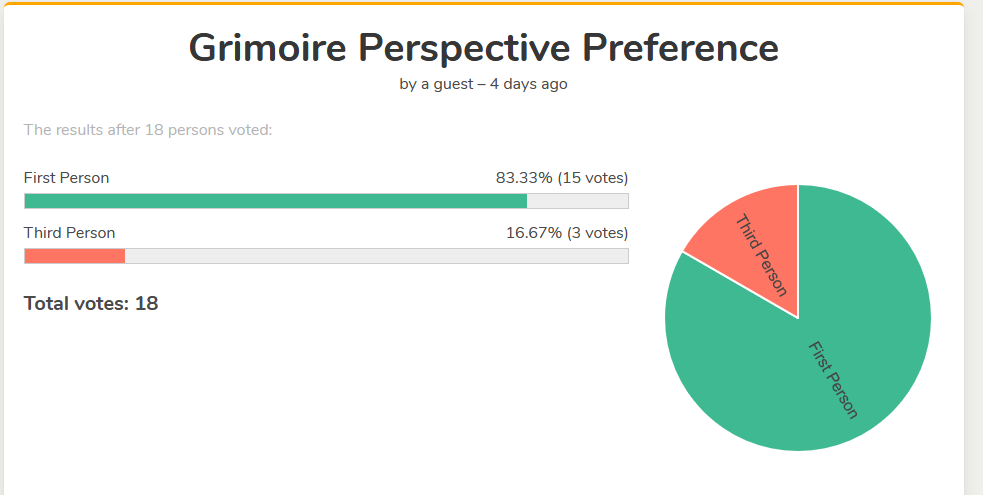Select the First Person label above the green bar
The image size is (983, 495).
pyautogui.click(x=66, y=178)
